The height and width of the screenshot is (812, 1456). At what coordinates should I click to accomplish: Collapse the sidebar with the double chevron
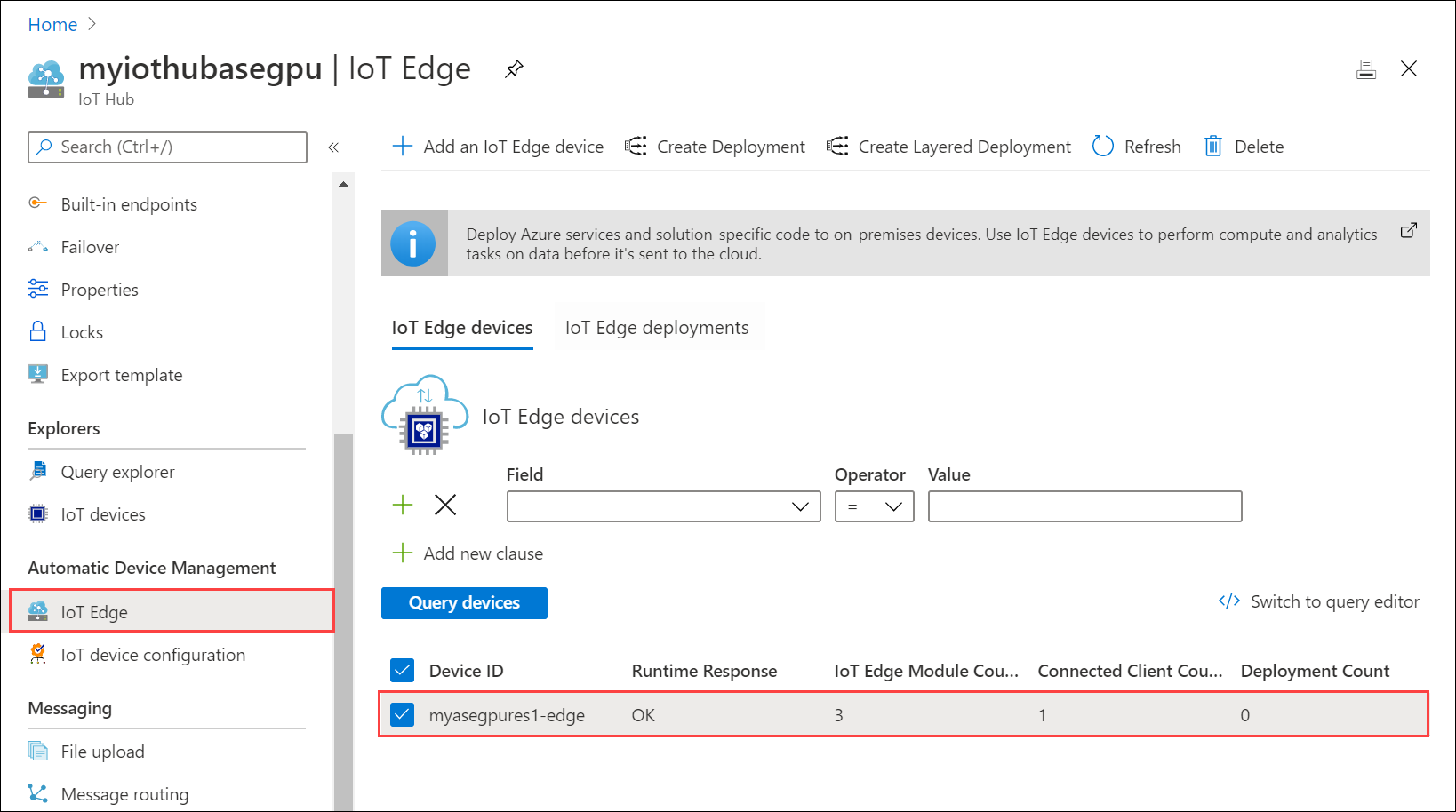pyautogui.click(x=334, y=147)
